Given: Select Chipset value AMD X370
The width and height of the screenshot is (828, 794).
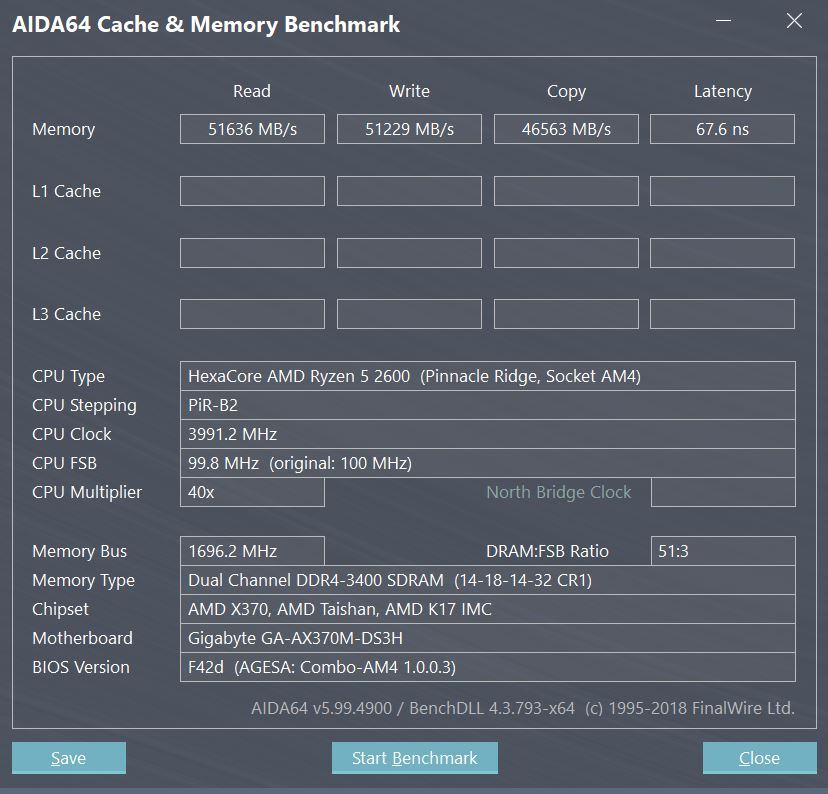Looking at the screenshot, I should point(488,609).
